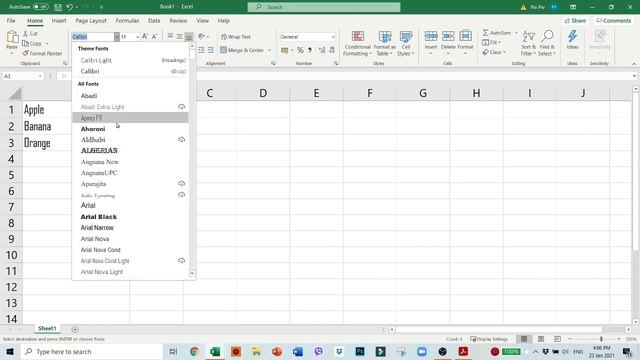This screenshot has height=360, width=640.
Task: Click the Bottom Align icon
Action: coord(189,36)
